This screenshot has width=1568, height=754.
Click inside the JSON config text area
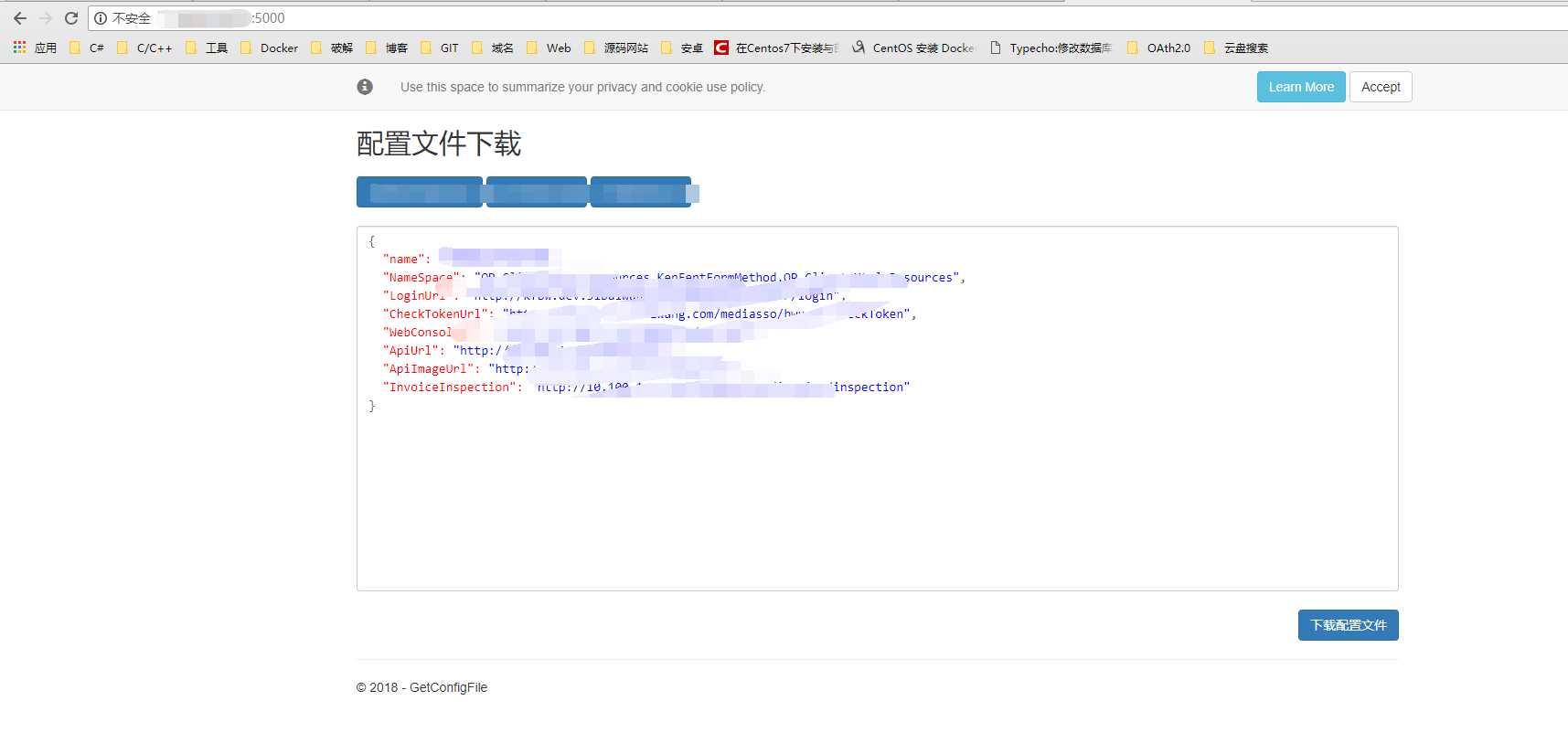coord(878,409)
